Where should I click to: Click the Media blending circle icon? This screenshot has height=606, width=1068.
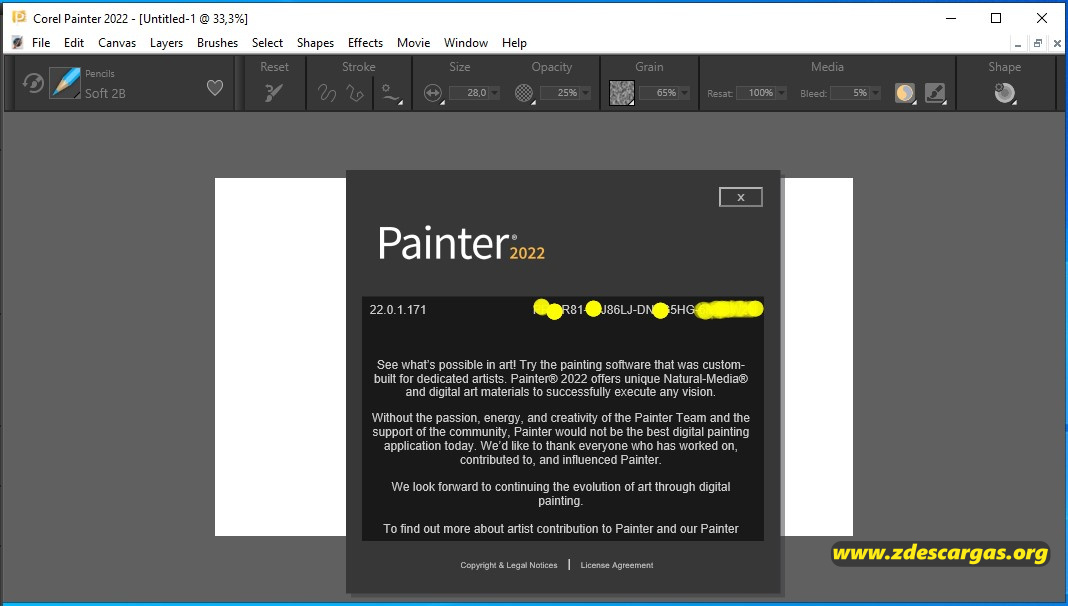905,93
